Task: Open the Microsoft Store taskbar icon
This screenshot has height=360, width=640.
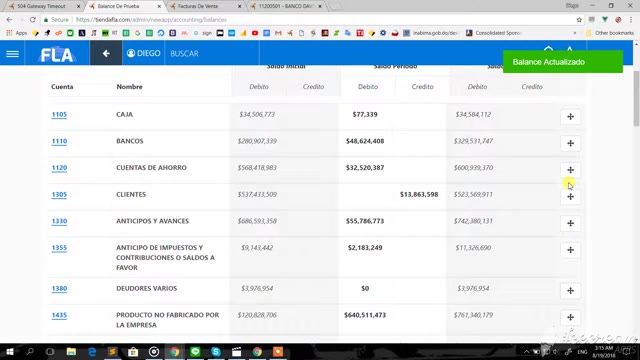Action: pyautogui.click(x=133, y=352)
